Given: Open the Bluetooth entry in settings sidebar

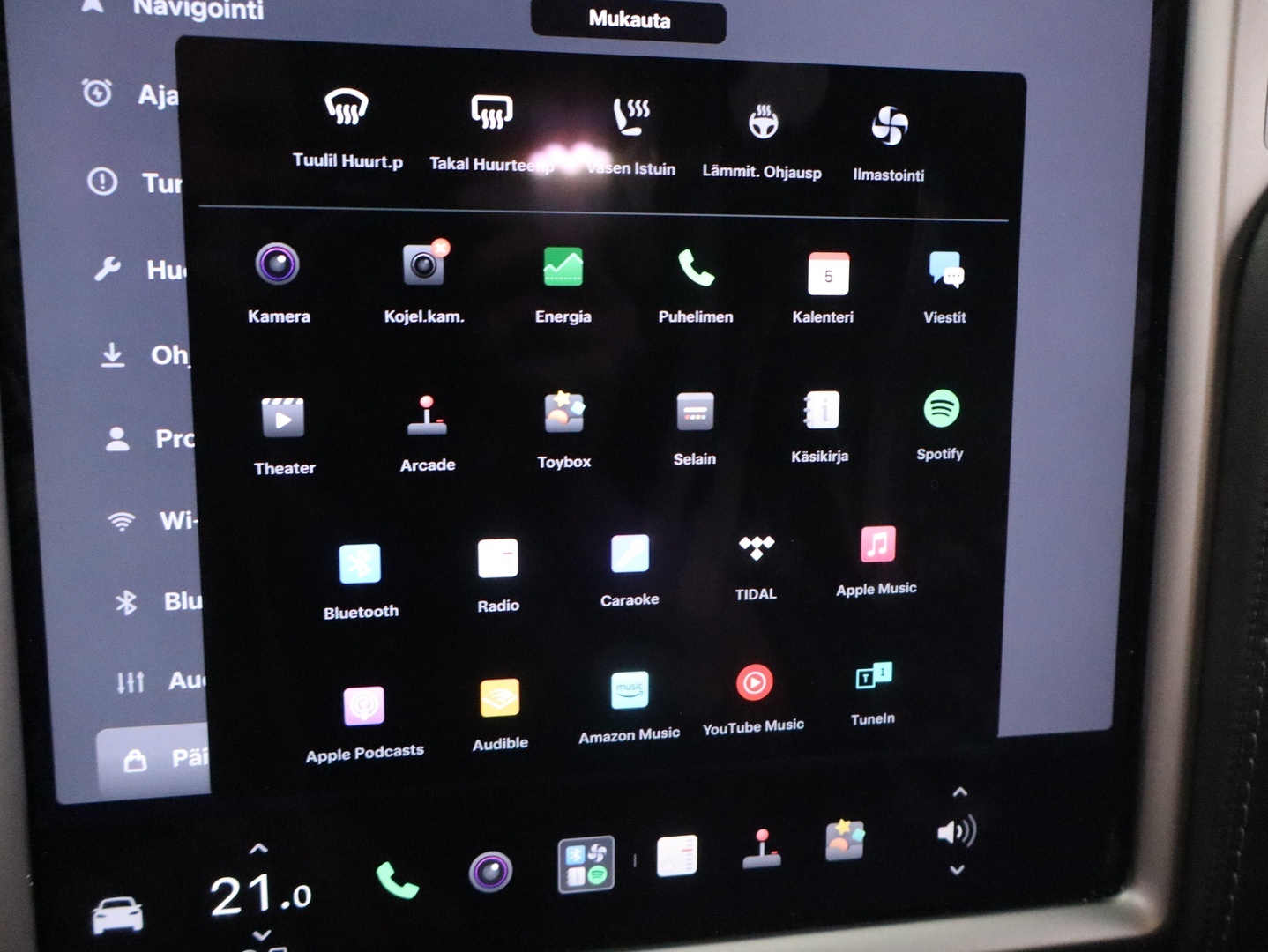Looking at the screenshot, I should coord(159,601).
